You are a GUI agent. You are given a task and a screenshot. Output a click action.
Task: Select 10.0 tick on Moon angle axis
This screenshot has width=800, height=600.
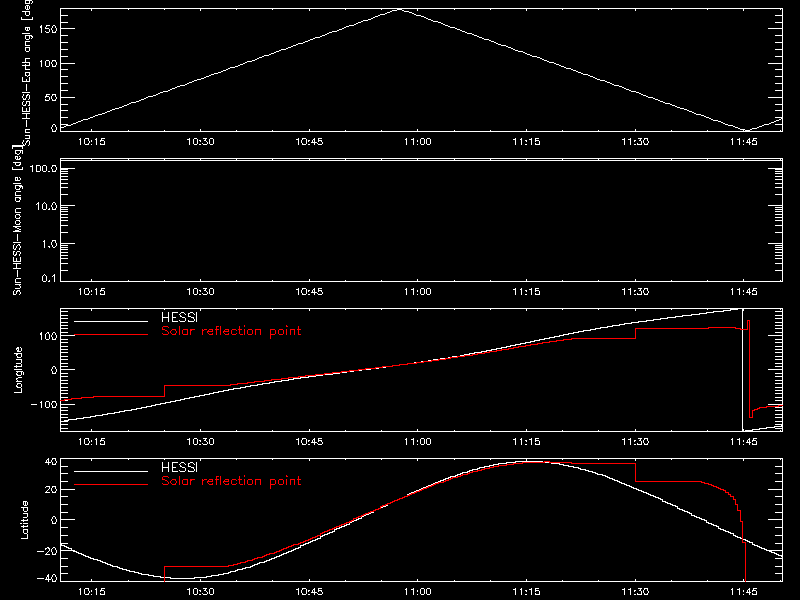click(x=46, y=207)
